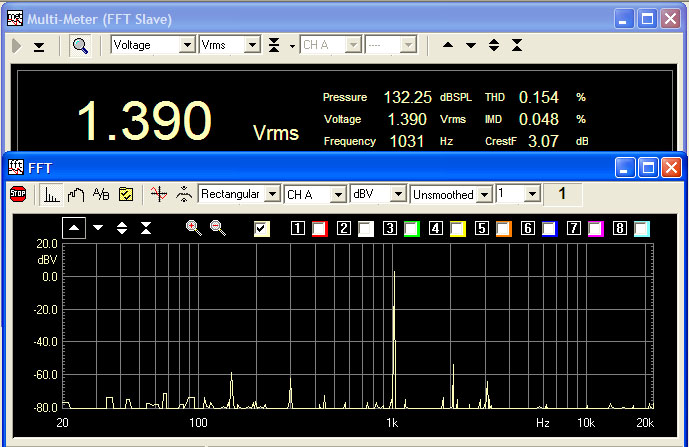Screen dimensions: 689x447
Task: Open the Rectangular window-type dropdown
Action: click(272, 194)
